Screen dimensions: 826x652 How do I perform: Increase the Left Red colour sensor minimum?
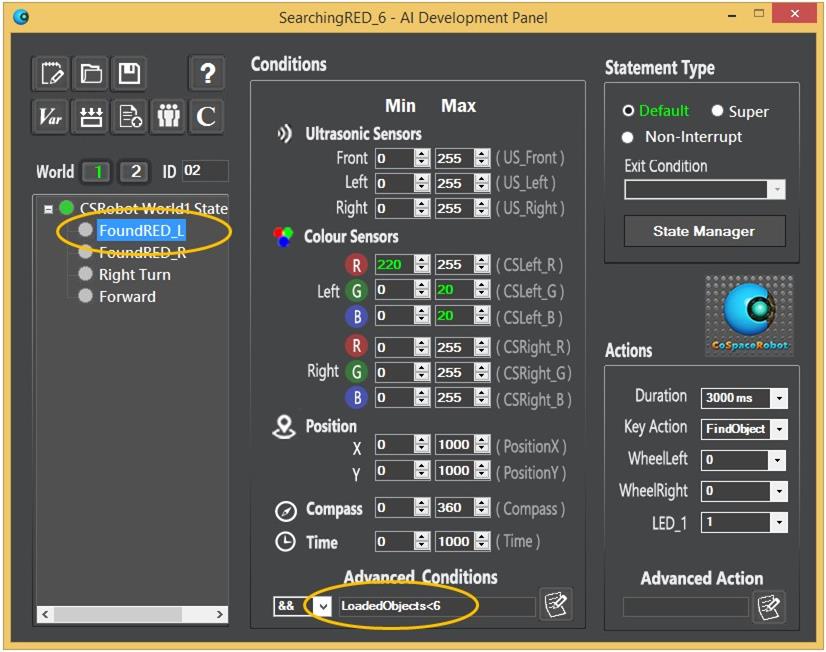(x=422, y=261)
